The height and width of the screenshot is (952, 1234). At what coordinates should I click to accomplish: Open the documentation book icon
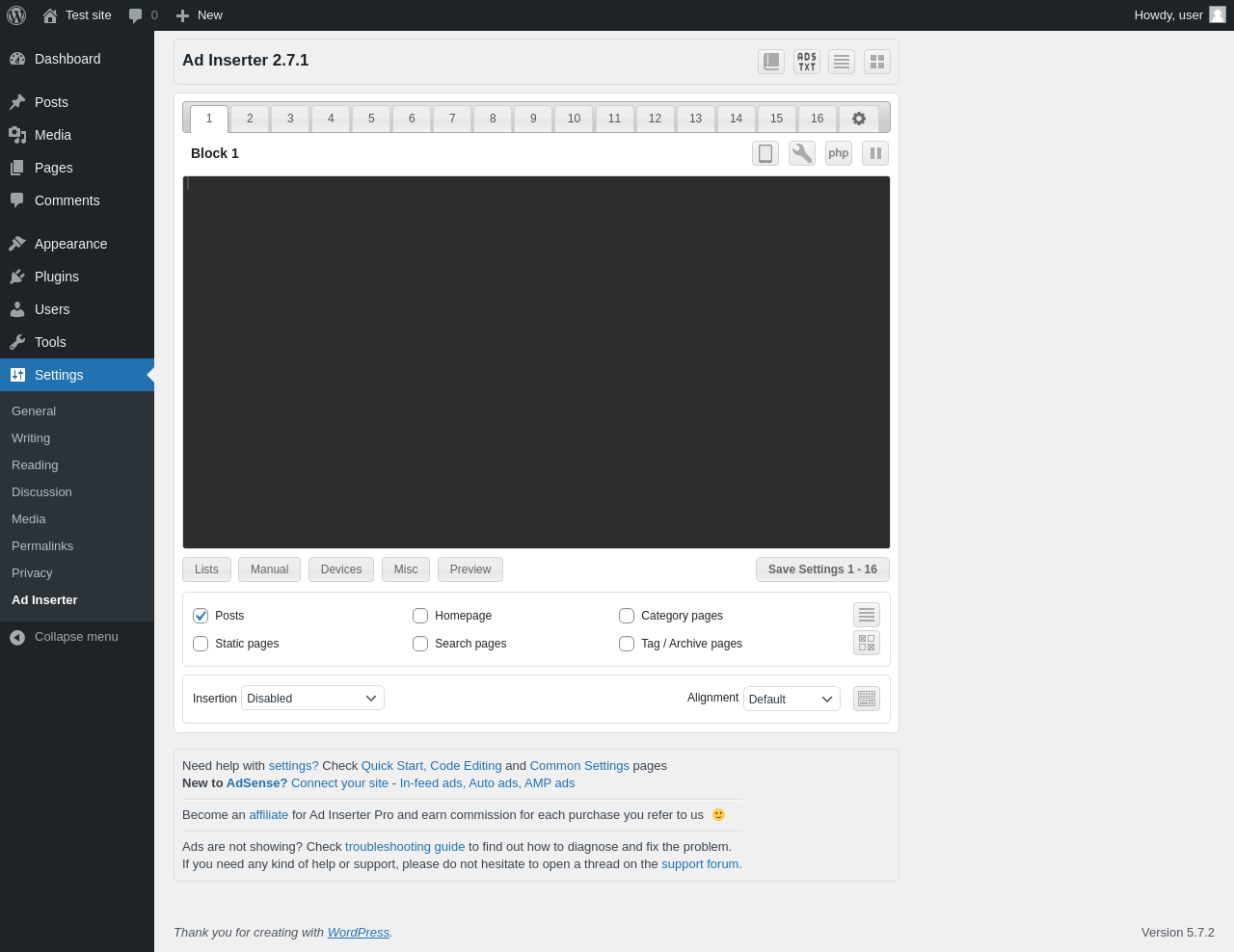coord(771,62)
